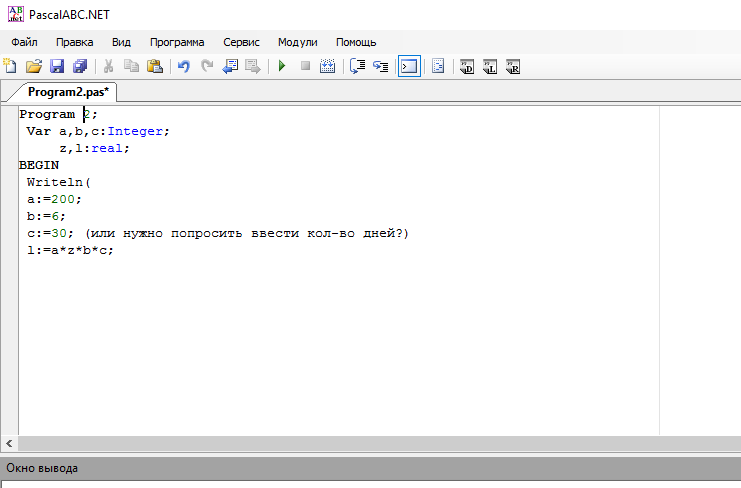This screenshot has width=741, height=488.
Task: Open the Файл menu
Action: tap(25, 42)
